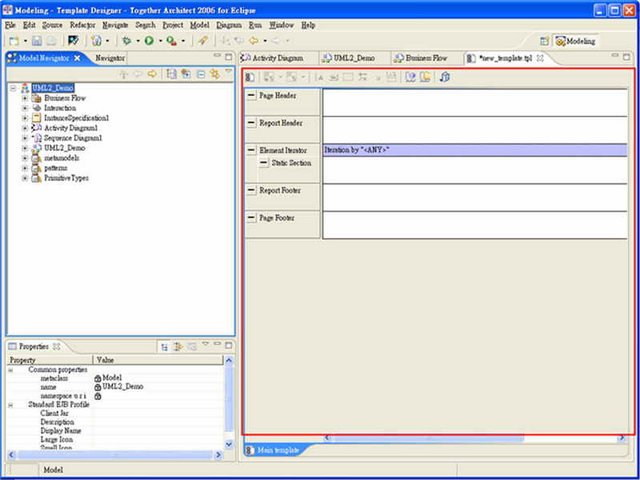The height and width of the screenshot is (480, 640).
Task: Click the External Tools run icon
Action: (x=171, y=40)
